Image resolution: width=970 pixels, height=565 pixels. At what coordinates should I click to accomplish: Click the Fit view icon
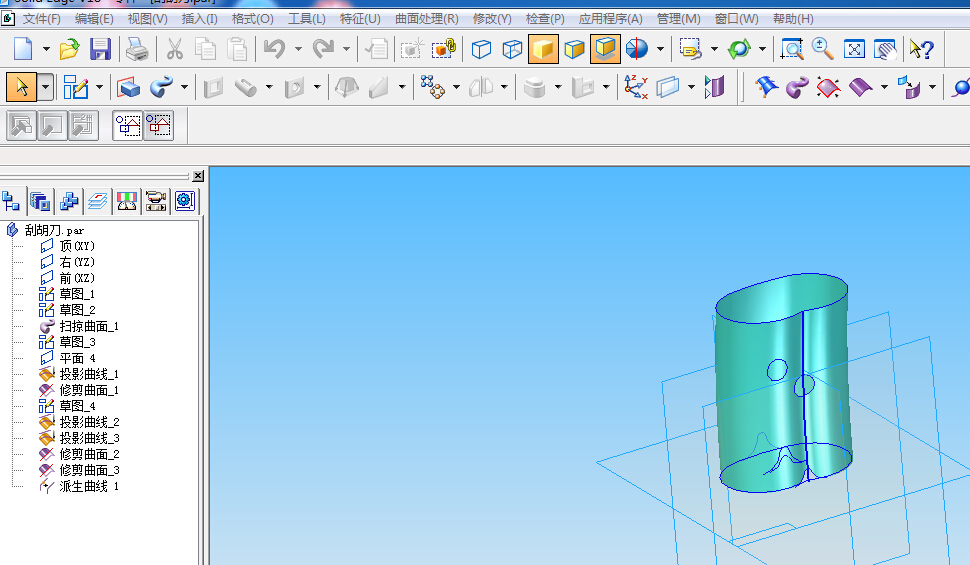point(854,49)
